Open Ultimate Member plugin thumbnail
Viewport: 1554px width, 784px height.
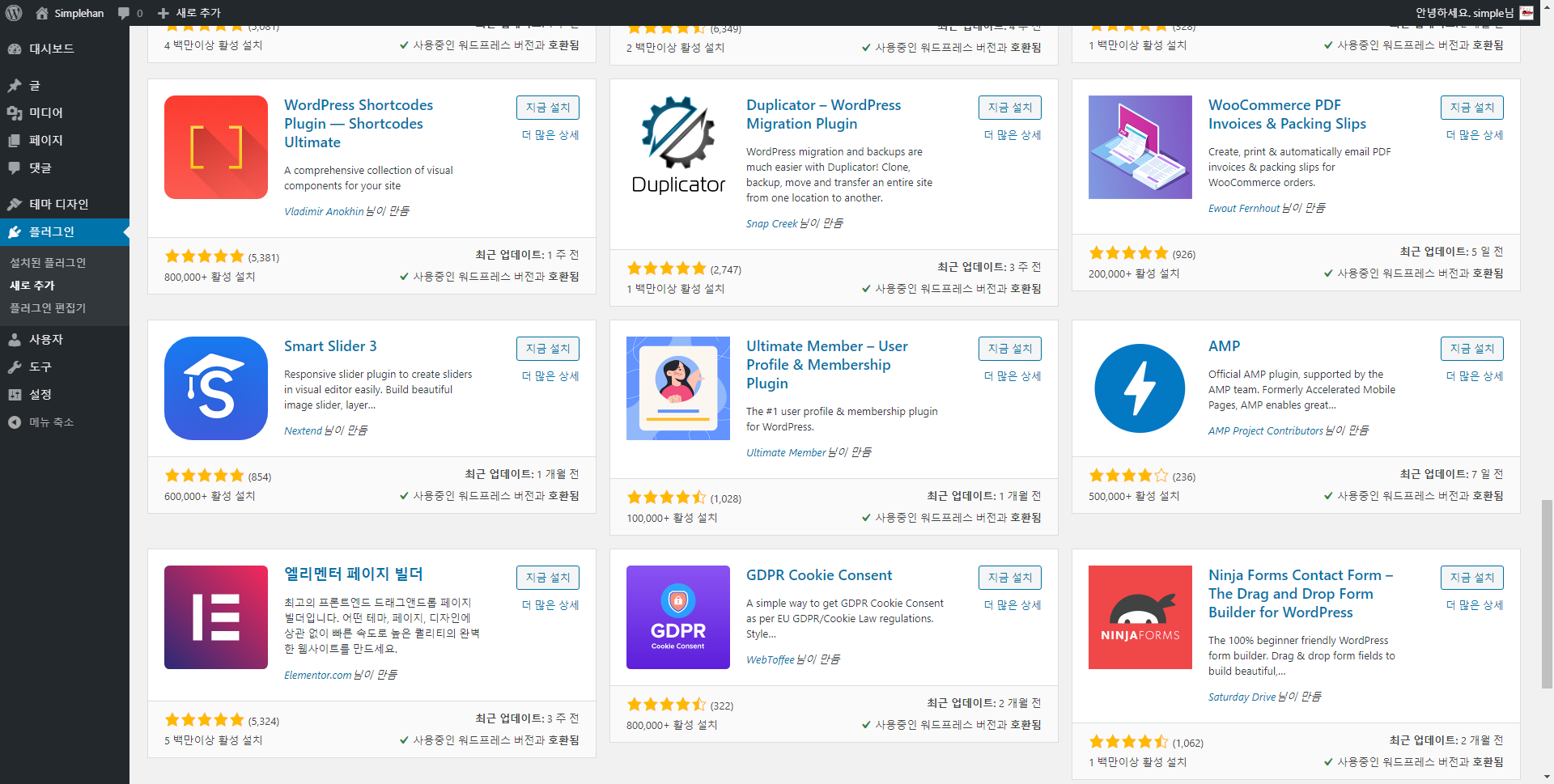tap(678, 388)
